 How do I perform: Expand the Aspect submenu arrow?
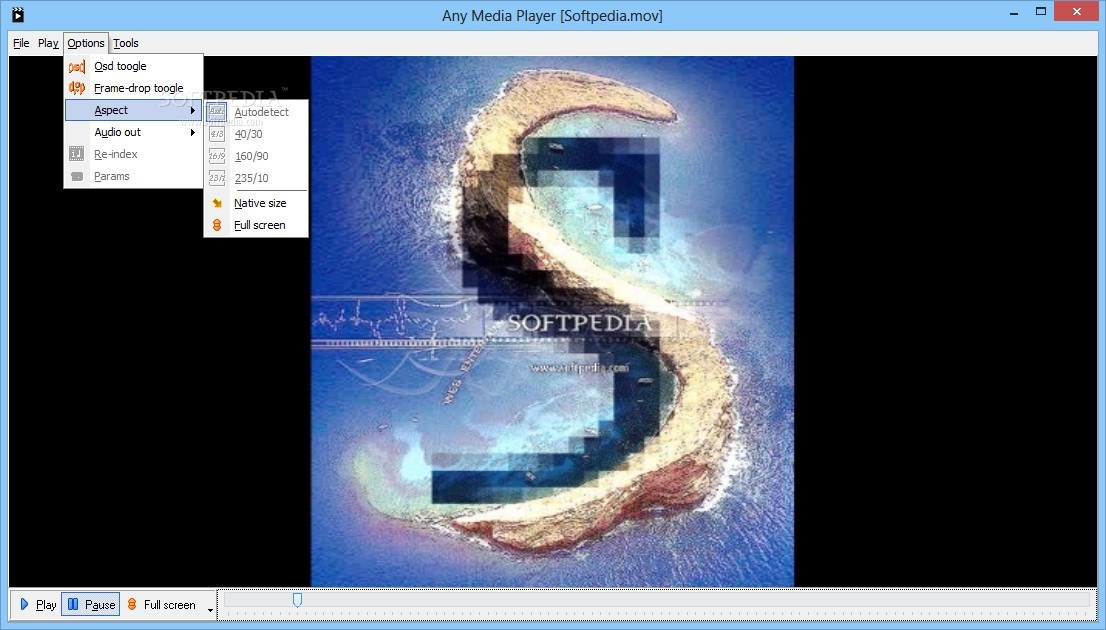(x=193, y=110)
